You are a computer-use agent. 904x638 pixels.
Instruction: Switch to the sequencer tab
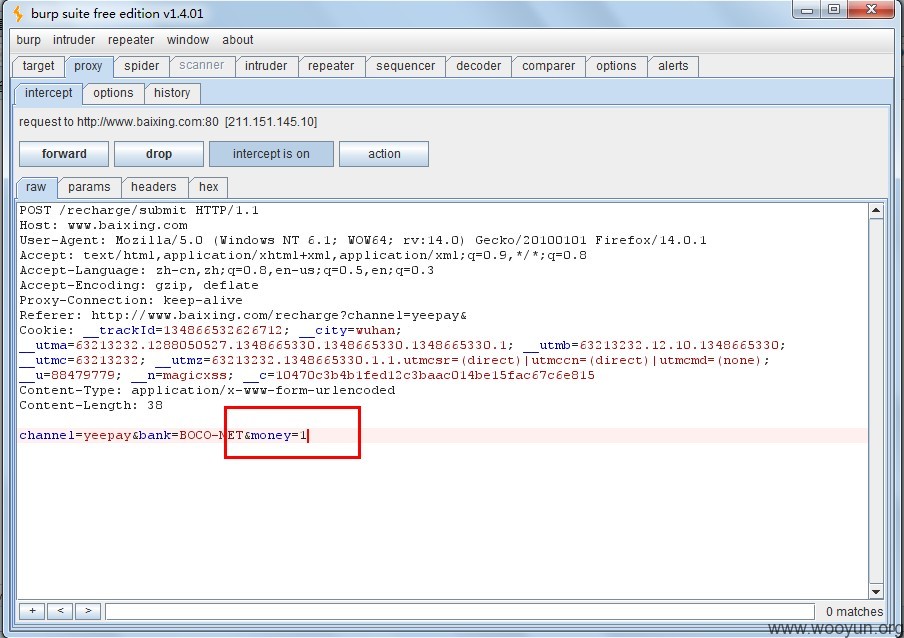pos(405,66)
